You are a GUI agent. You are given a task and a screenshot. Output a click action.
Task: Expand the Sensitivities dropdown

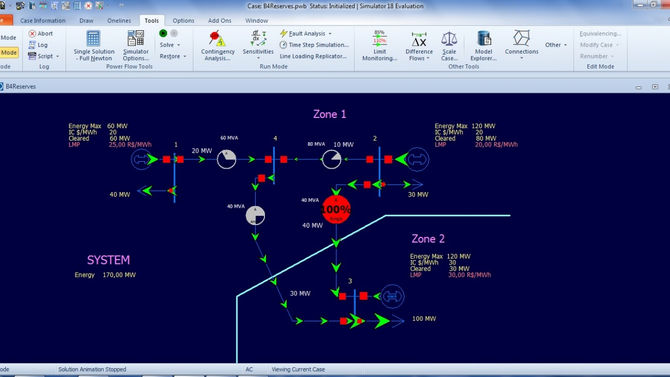(x=258, y=58)
